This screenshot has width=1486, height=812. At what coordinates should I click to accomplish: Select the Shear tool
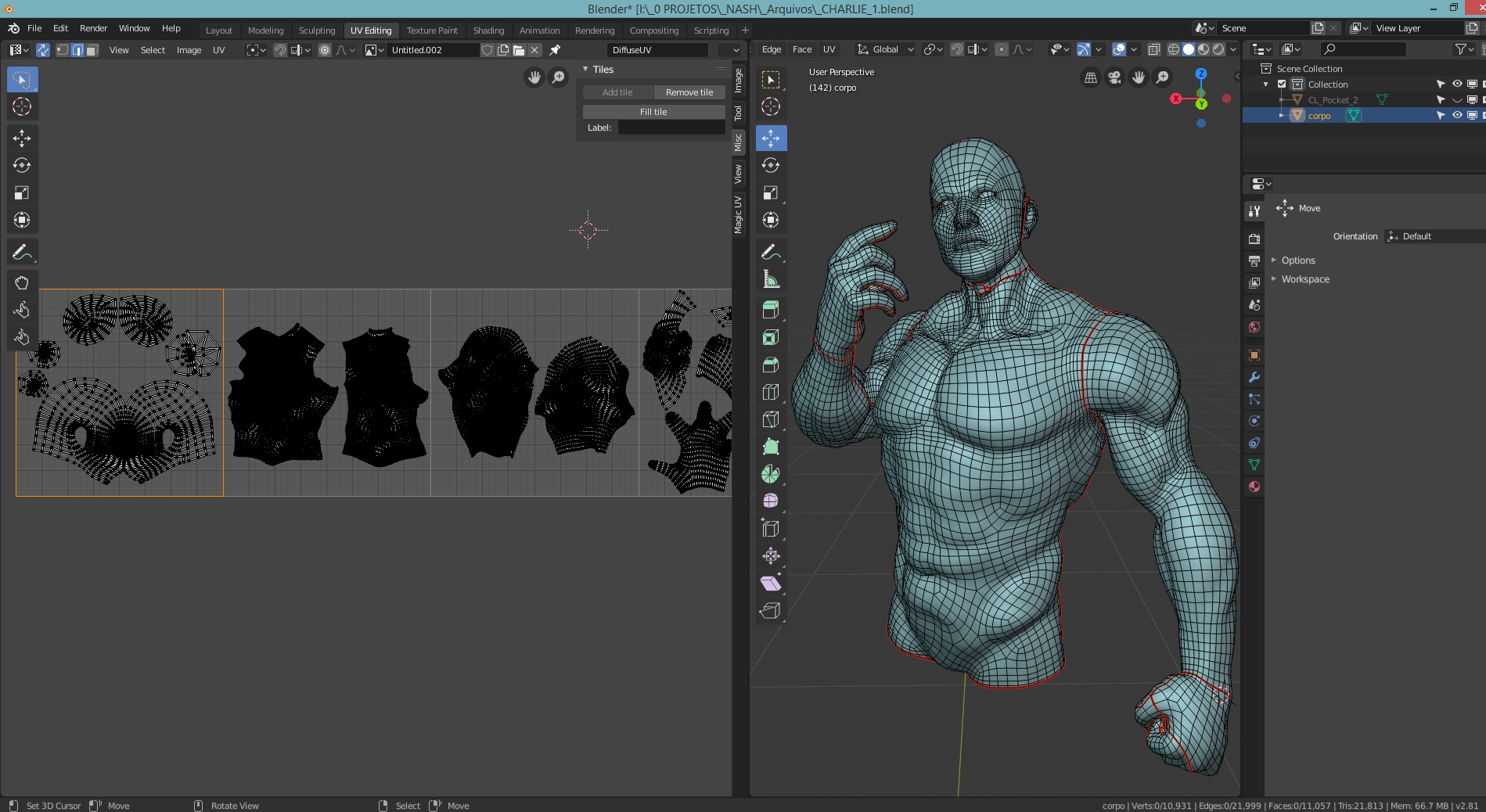click(771, 584)
